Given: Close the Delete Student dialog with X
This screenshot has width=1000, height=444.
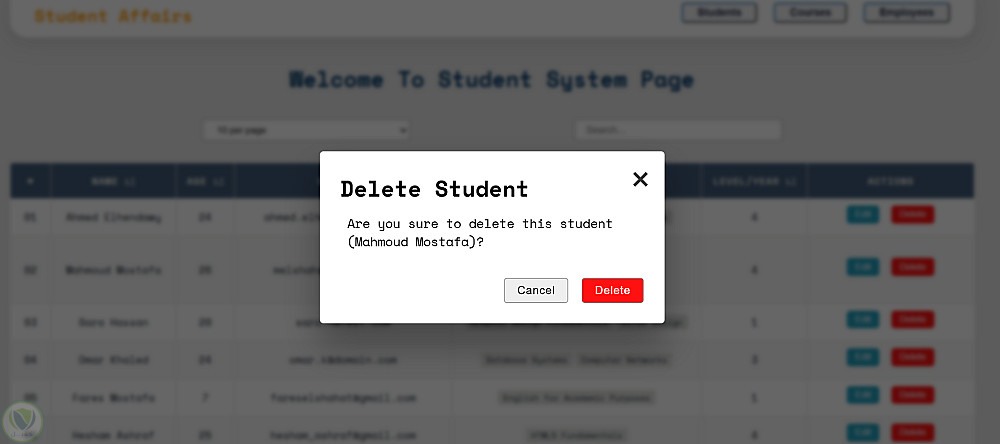Looking at the screenshot, I should 640,179.
